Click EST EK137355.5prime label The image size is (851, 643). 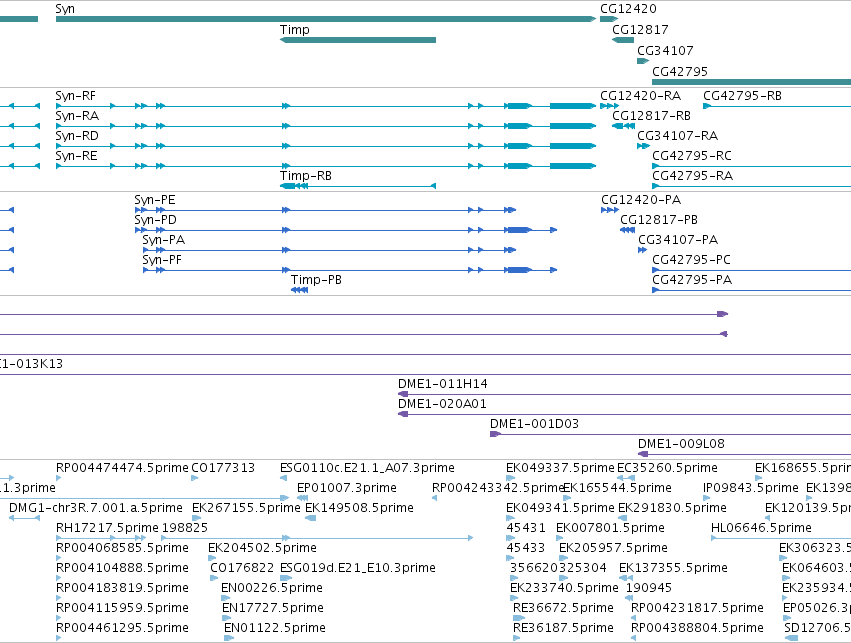tap(674, 568)
